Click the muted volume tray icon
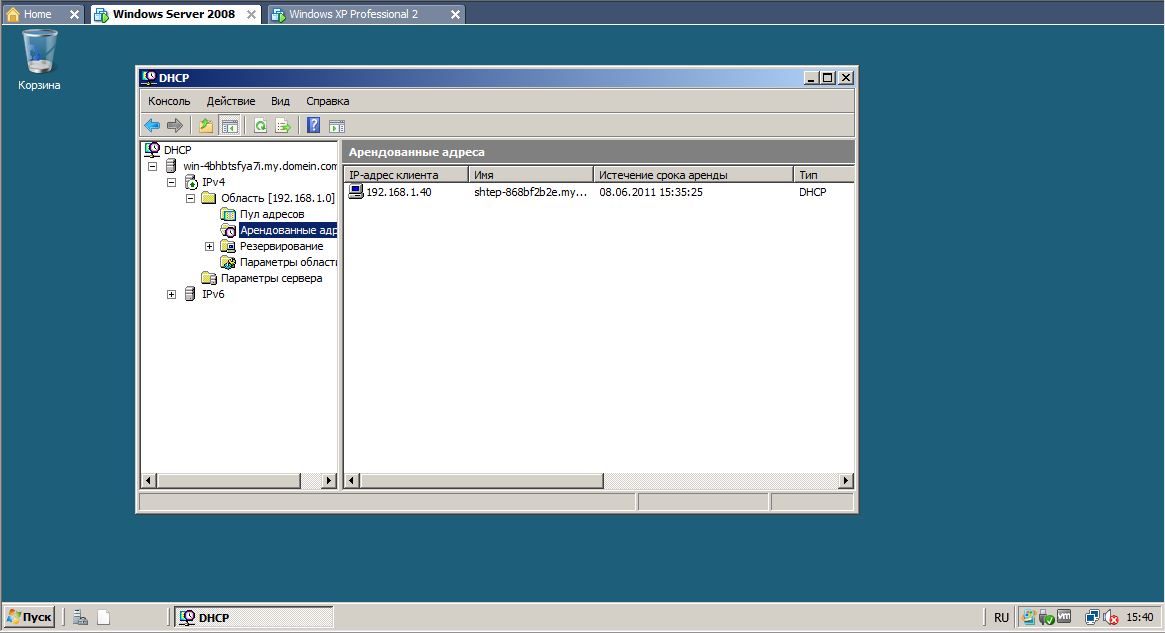Image resolution: width=1165 pixels, height=633 pixels. coord(1112,617)
